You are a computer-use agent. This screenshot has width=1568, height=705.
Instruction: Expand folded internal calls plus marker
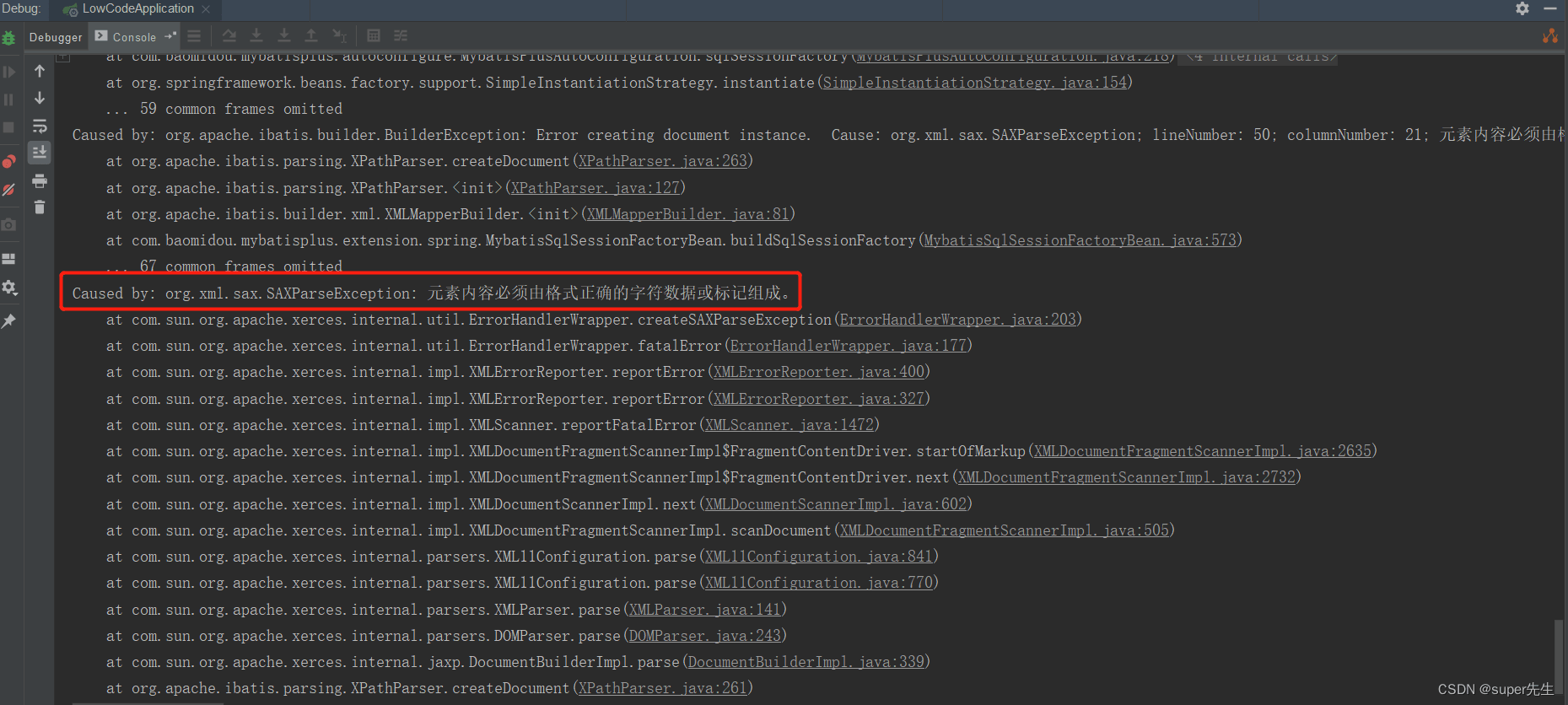coord(63,57)
